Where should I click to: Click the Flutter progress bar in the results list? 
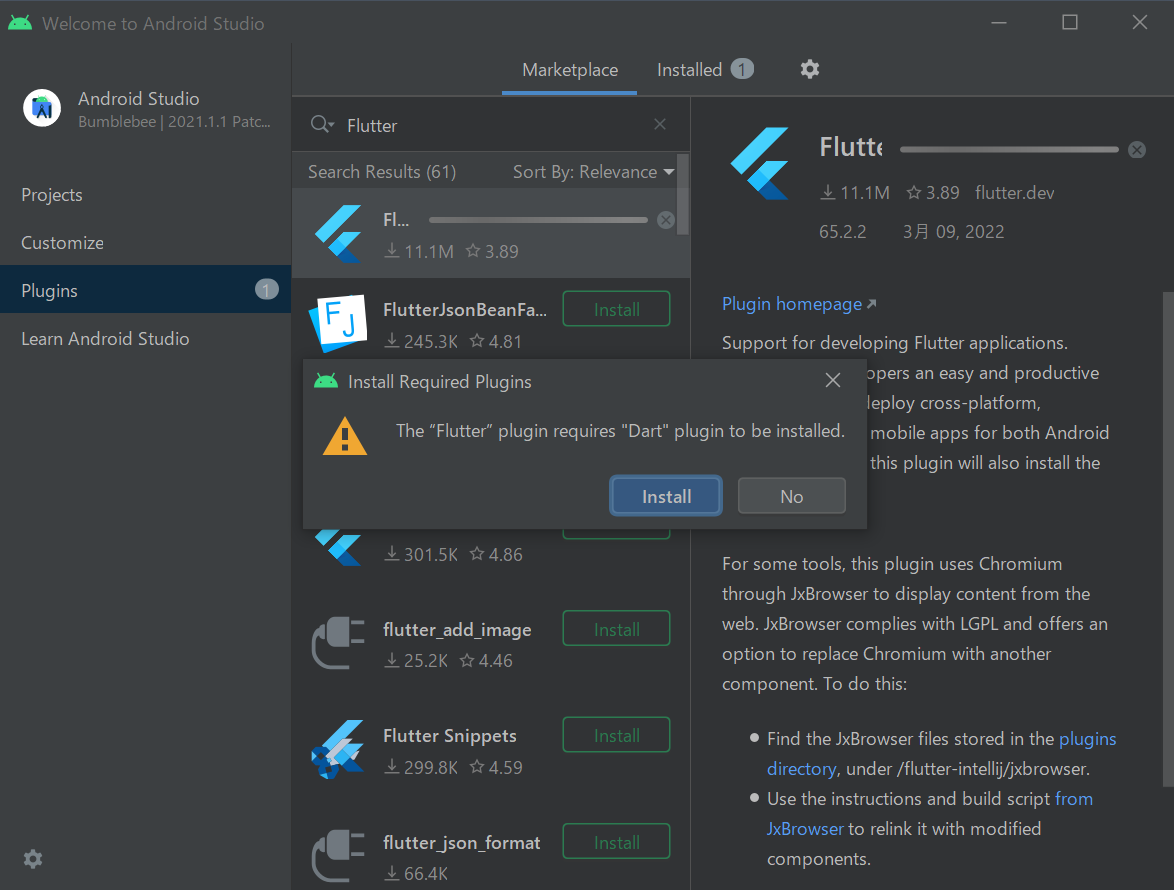[538, 220]
